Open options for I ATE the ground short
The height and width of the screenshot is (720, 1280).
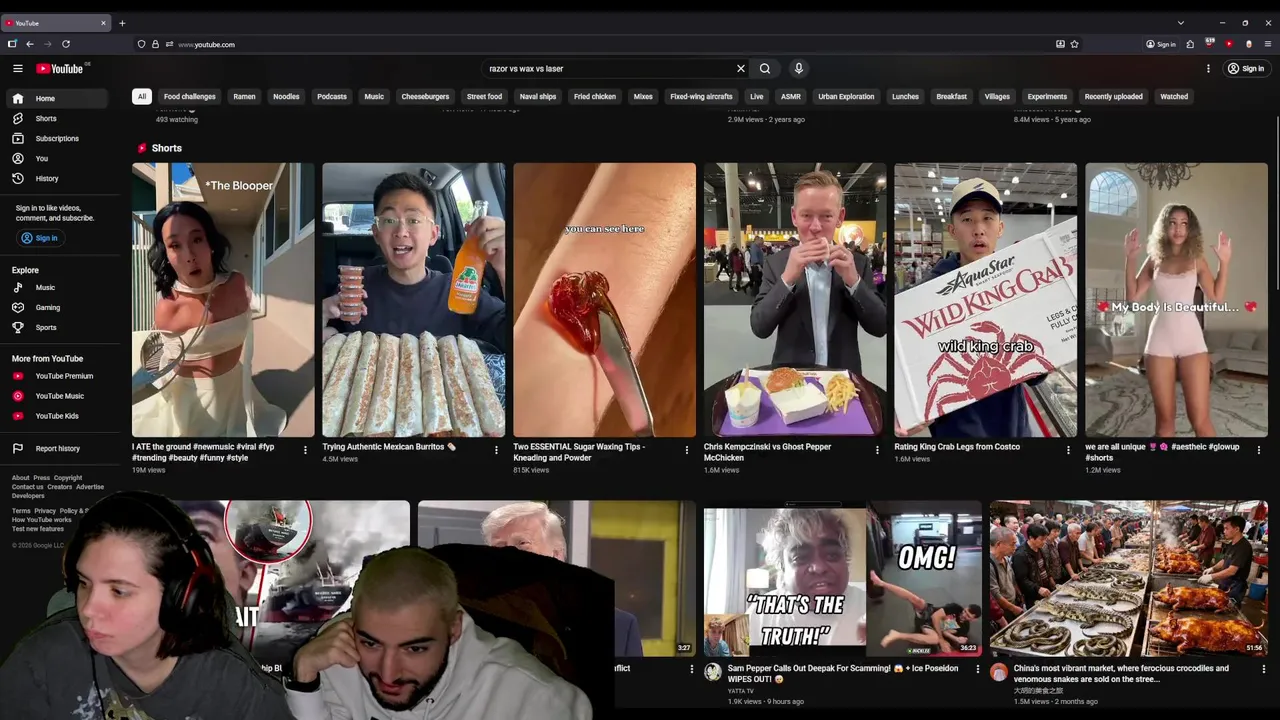305,450
